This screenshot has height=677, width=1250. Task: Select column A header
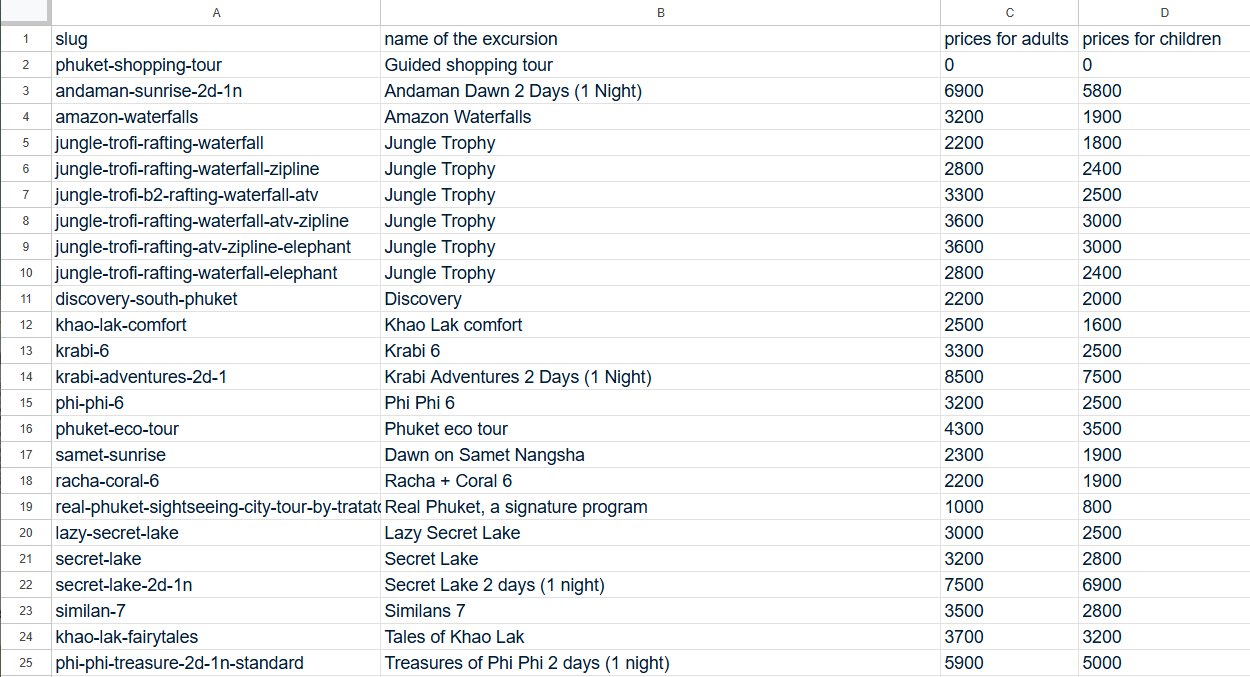[216, 12]
